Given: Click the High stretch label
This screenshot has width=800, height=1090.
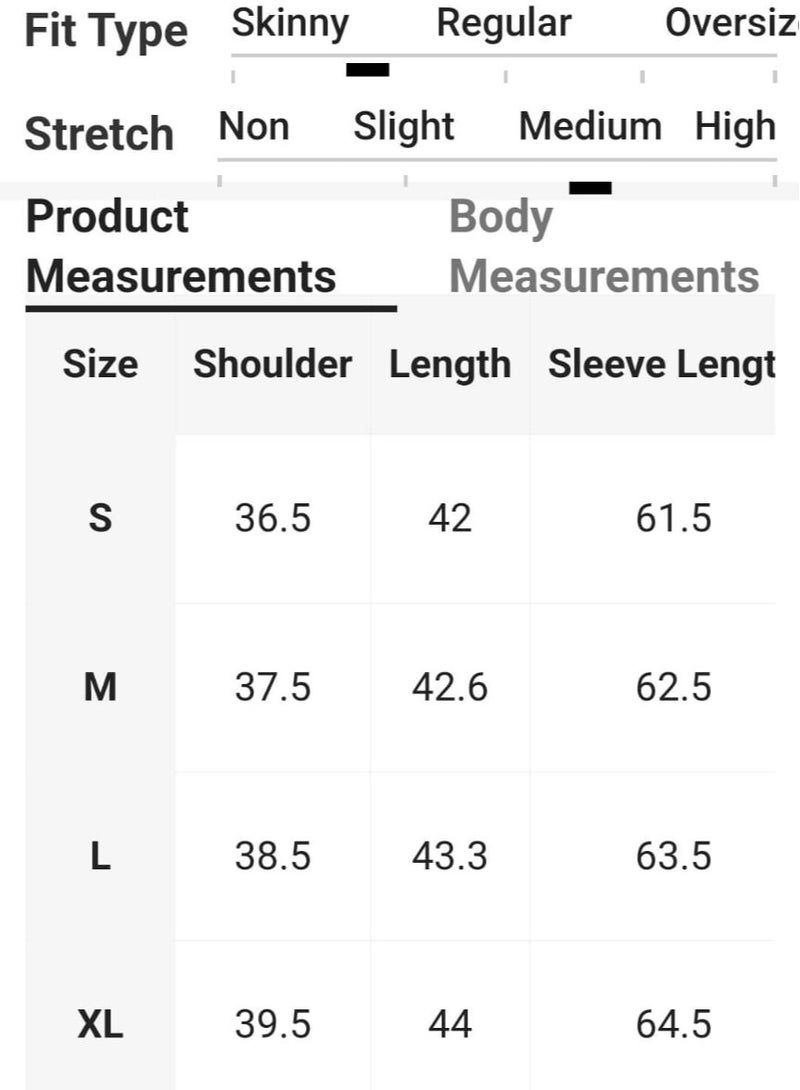Looking at the screenshot, I should tap(735, 127).
